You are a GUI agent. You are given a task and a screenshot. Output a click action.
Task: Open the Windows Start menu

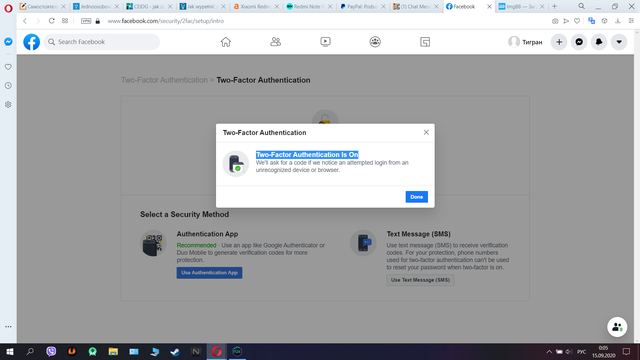pyautogui.click(x=9, y=351)
